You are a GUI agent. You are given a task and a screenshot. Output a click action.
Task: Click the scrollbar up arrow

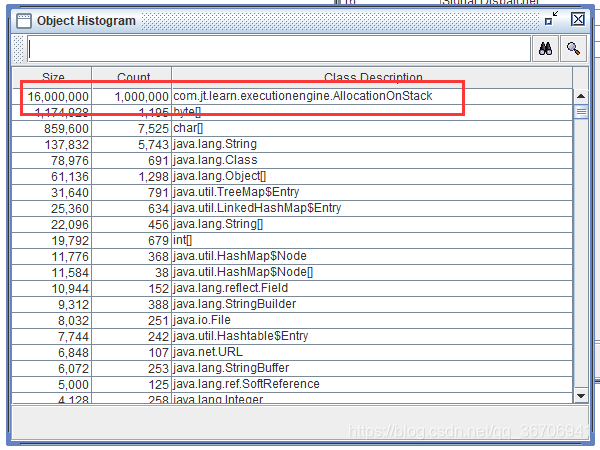point(581,96)
